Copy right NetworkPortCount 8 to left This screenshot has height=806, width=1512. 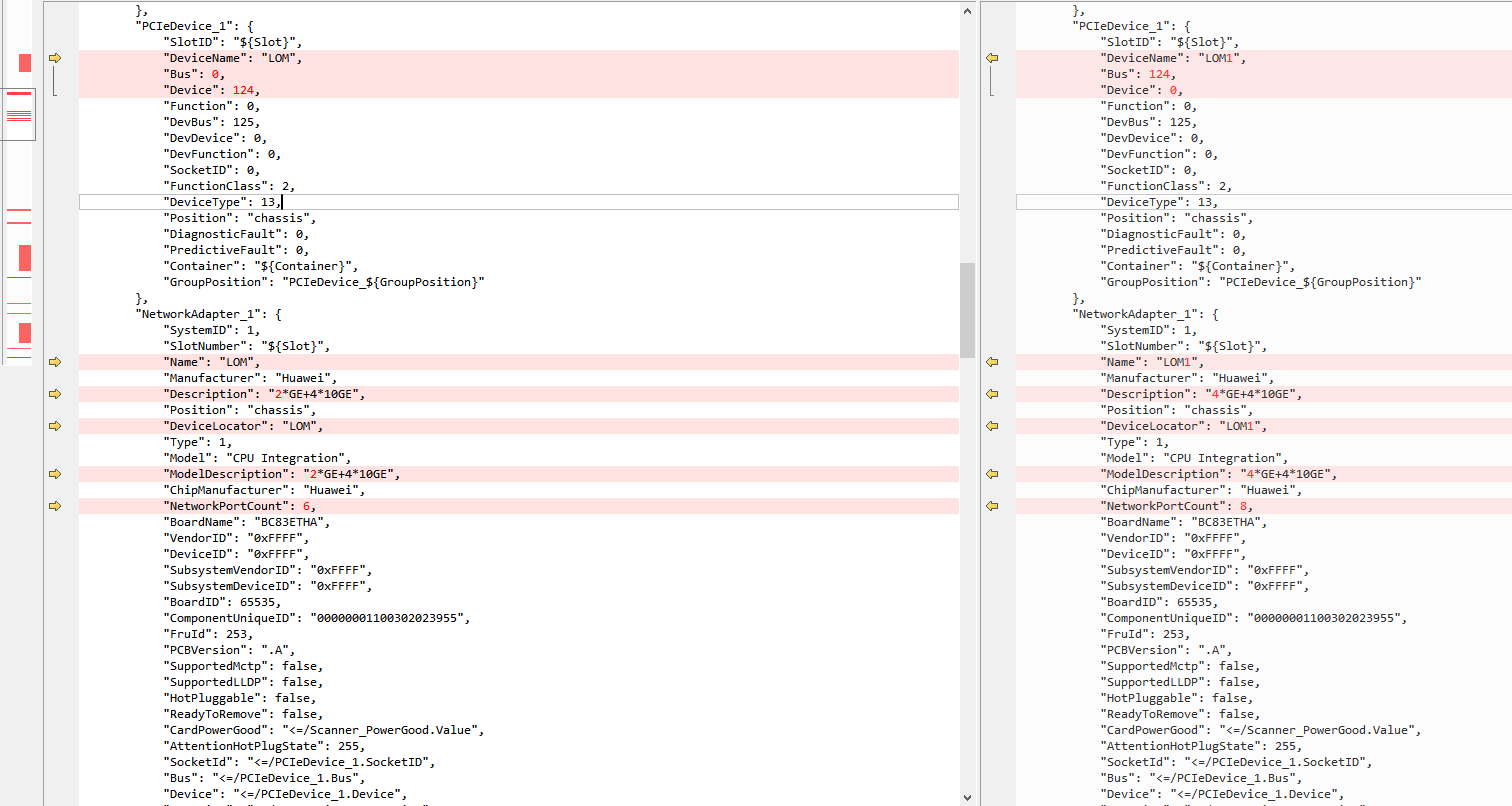993,506
